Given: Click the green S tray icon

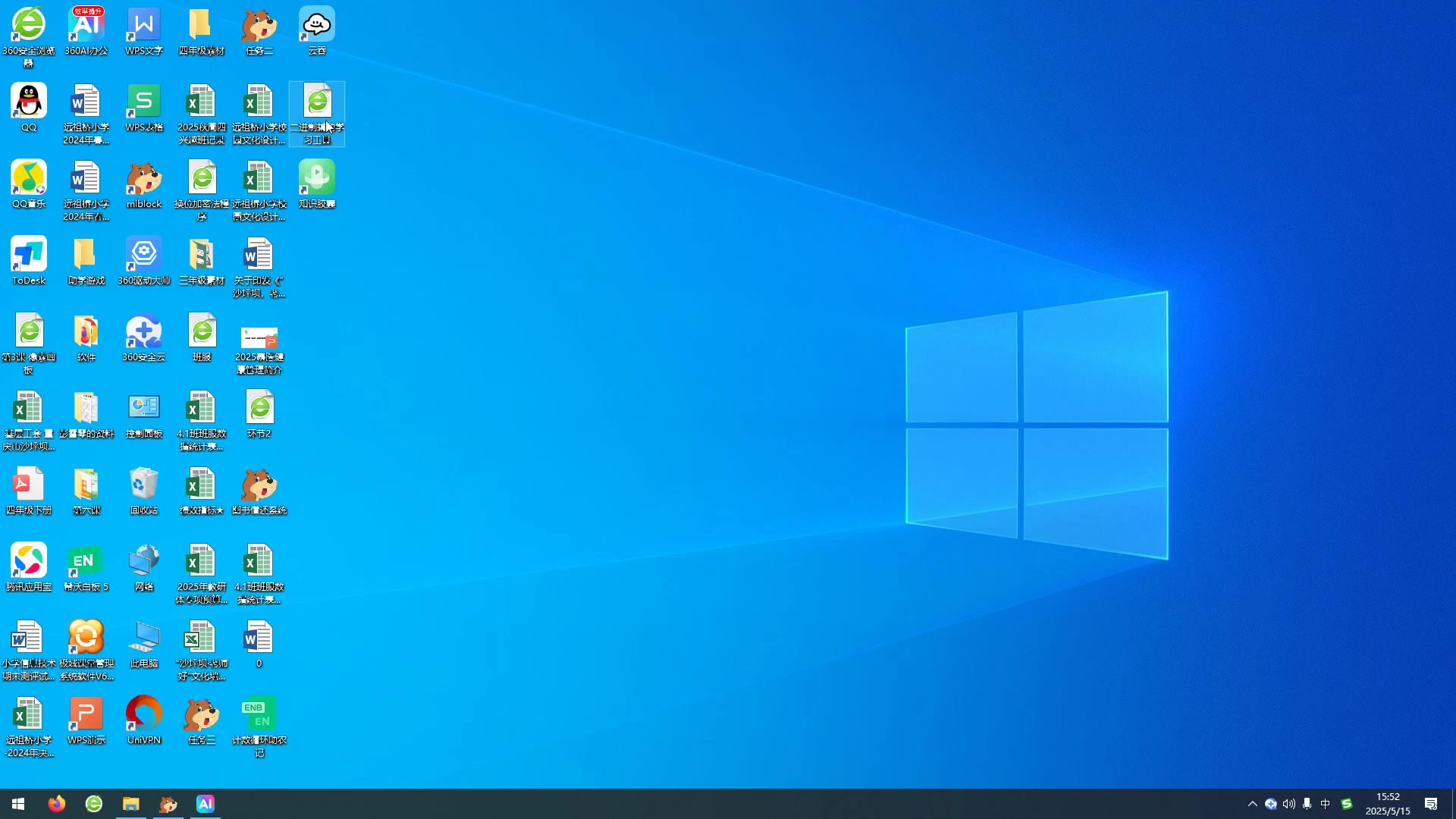Looking at the screenshot, I should [1347, 804].
